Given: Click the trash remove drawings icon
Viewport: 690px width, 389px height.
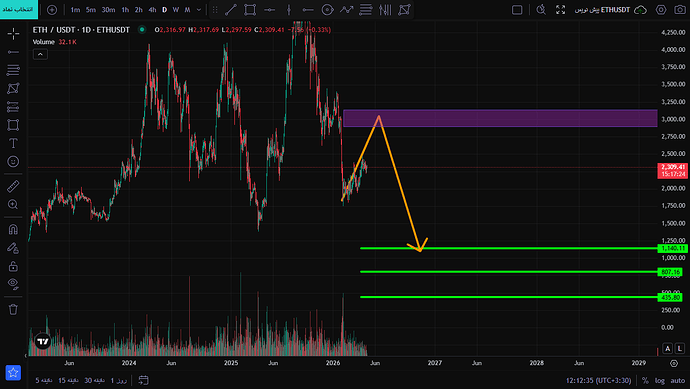Looking at the screenshot, I should tap(13, 309).
